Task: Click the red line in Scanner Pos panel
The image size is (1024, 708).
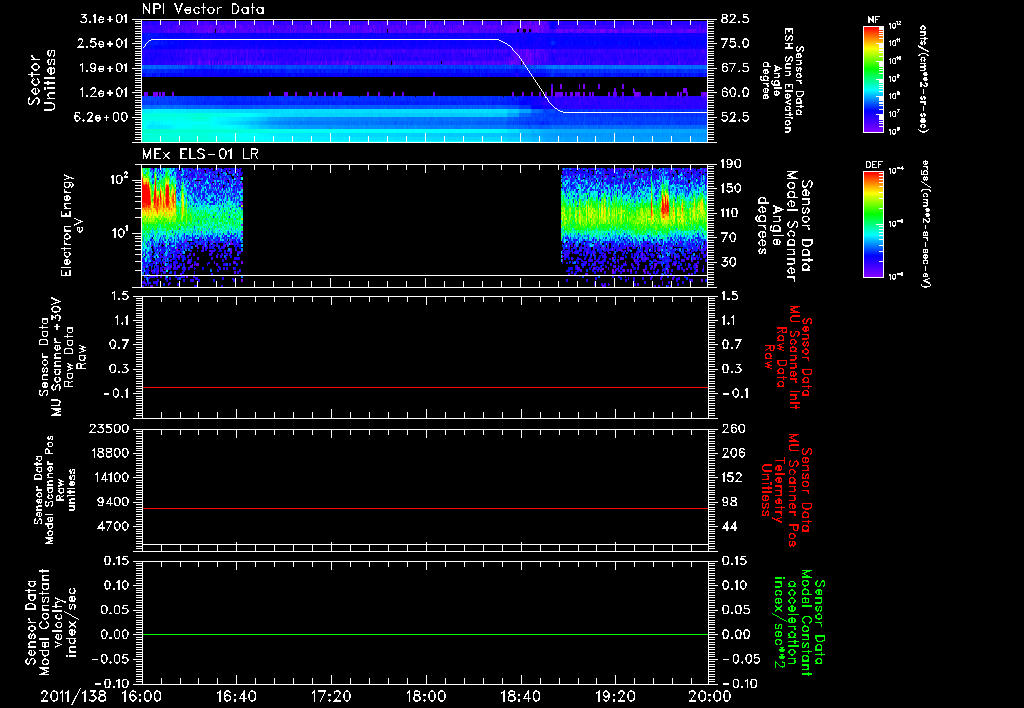Action: 424,508
